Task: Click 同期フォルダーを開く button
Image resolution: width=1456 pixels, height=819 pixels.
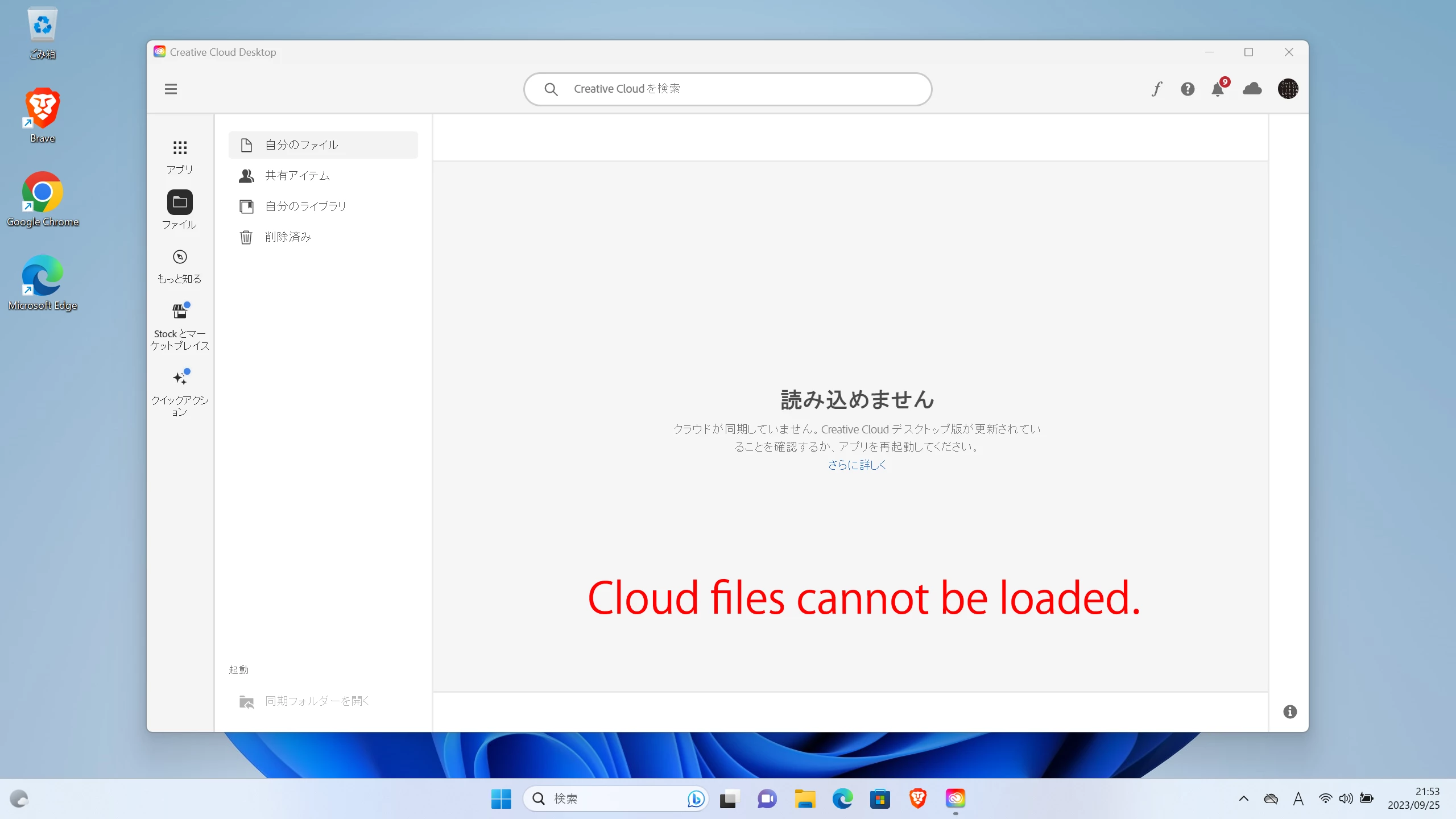Action: pos(316,701)
